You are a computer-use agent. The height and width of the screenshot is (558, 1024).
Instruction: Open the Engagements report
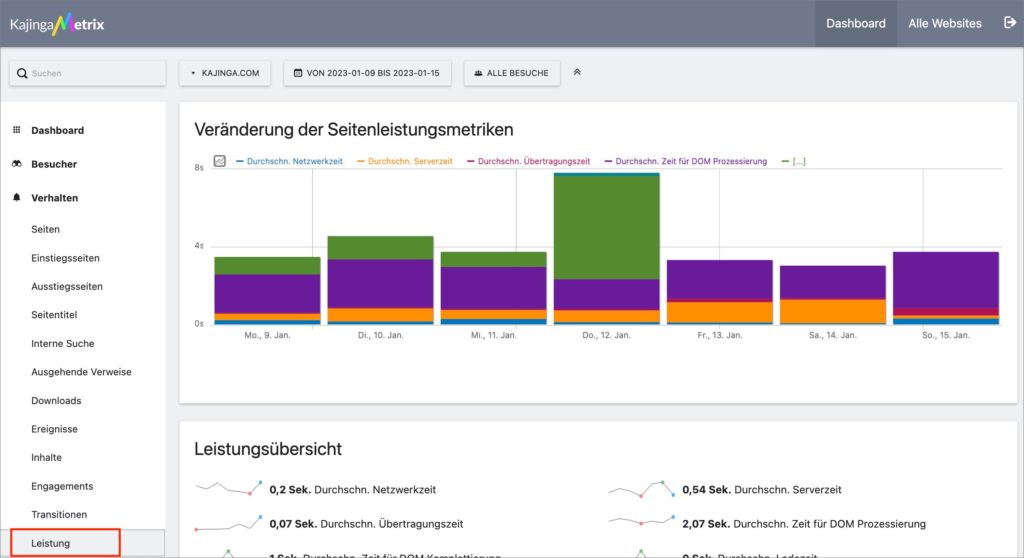point(62,486)
